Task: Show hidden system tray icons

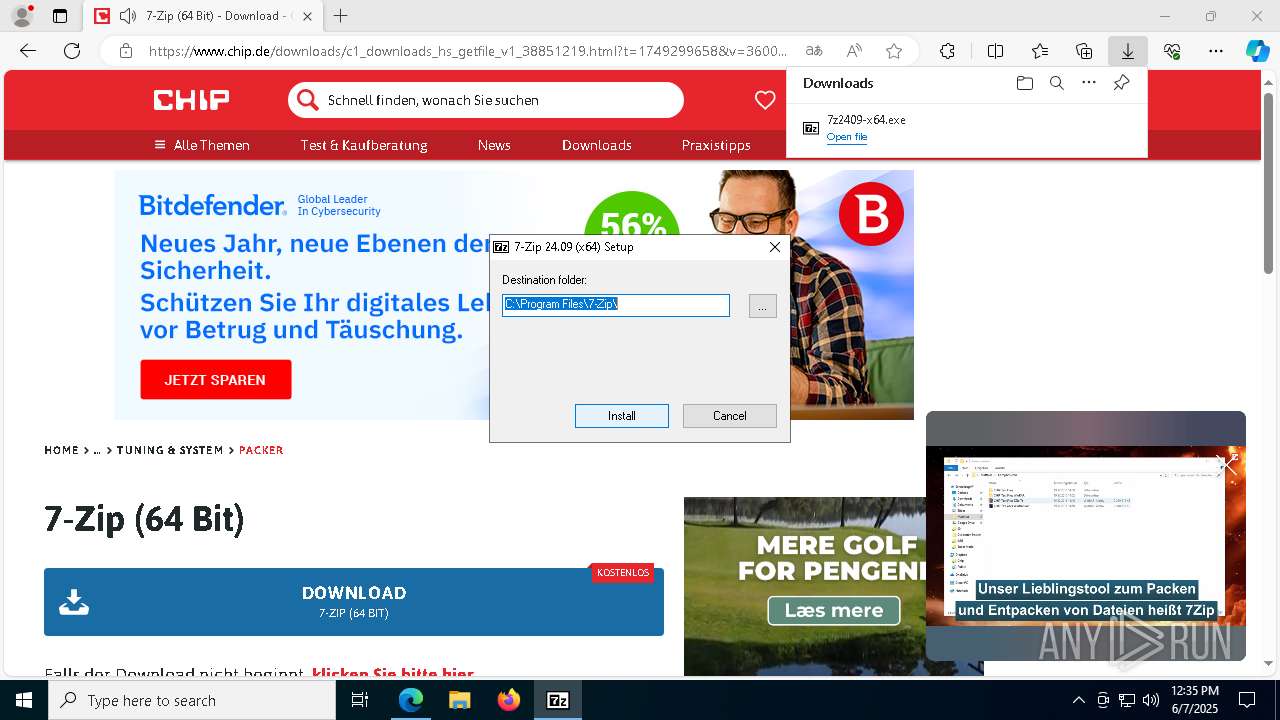Action: pos(1078,700)
